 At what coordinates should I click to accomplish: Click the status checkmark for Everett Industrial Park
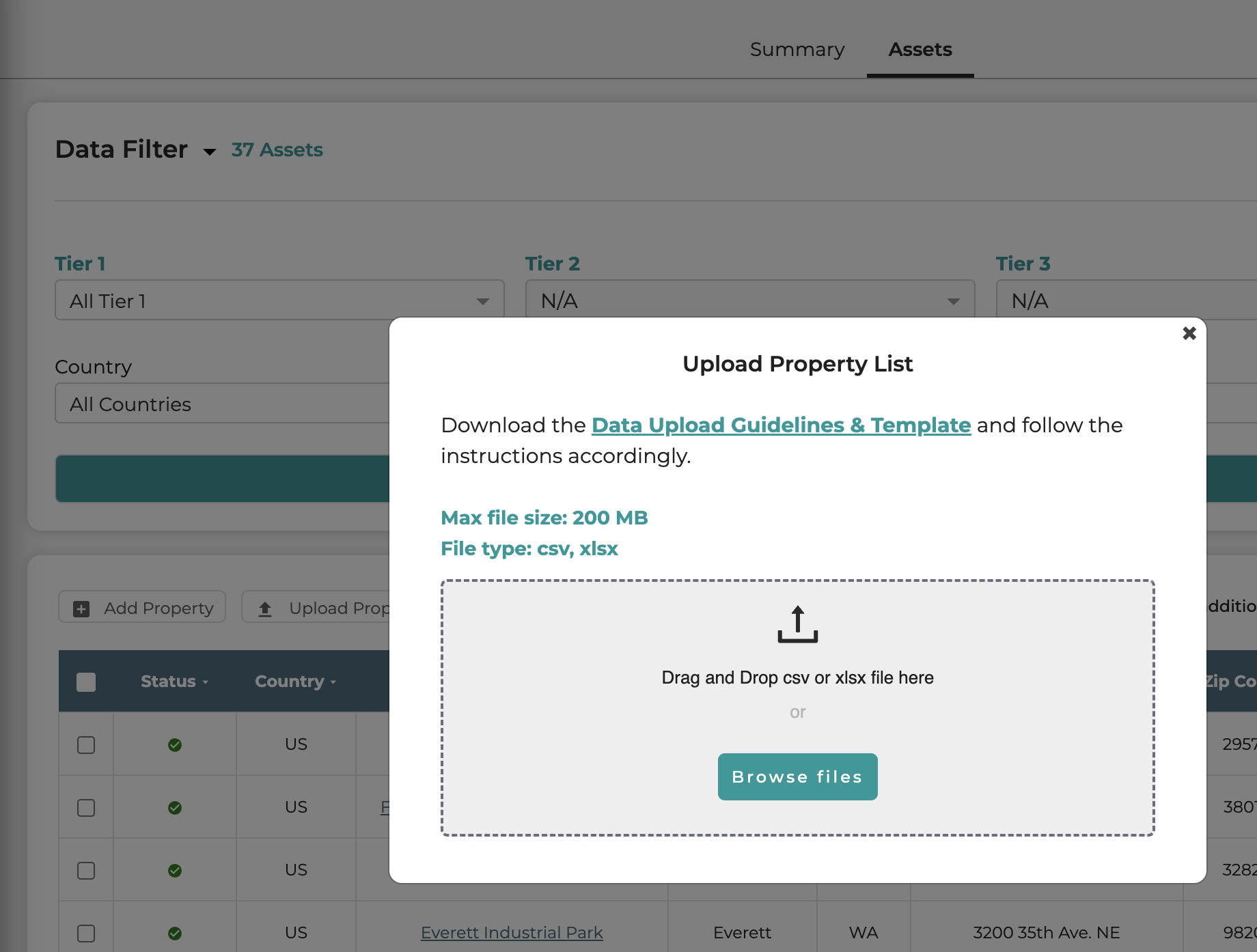pyautogui.click(x=175, y=933)
